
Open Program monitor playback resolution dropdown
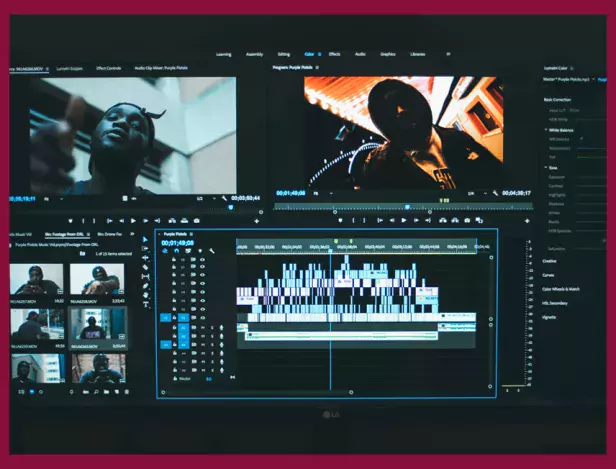click(477, 193)
